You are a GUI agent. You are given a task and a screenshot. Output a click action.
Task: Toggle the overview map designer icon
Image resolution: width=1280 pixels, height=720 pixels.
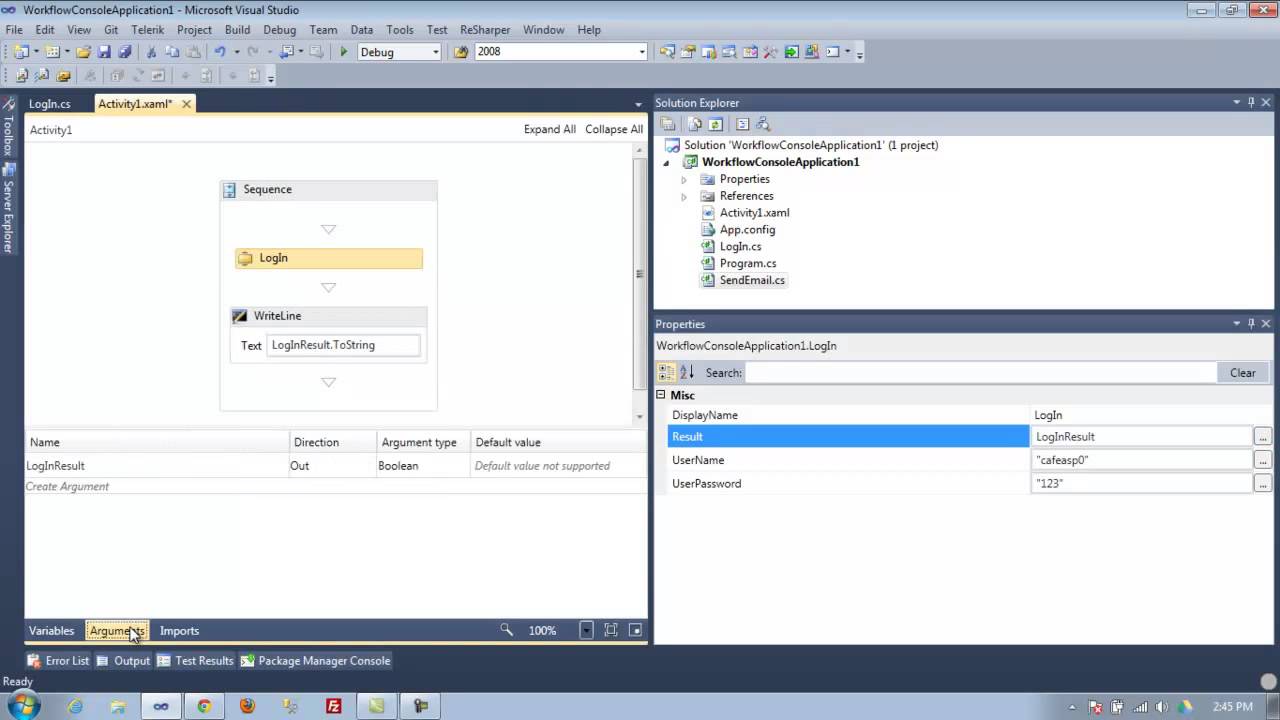coord(635,630)
